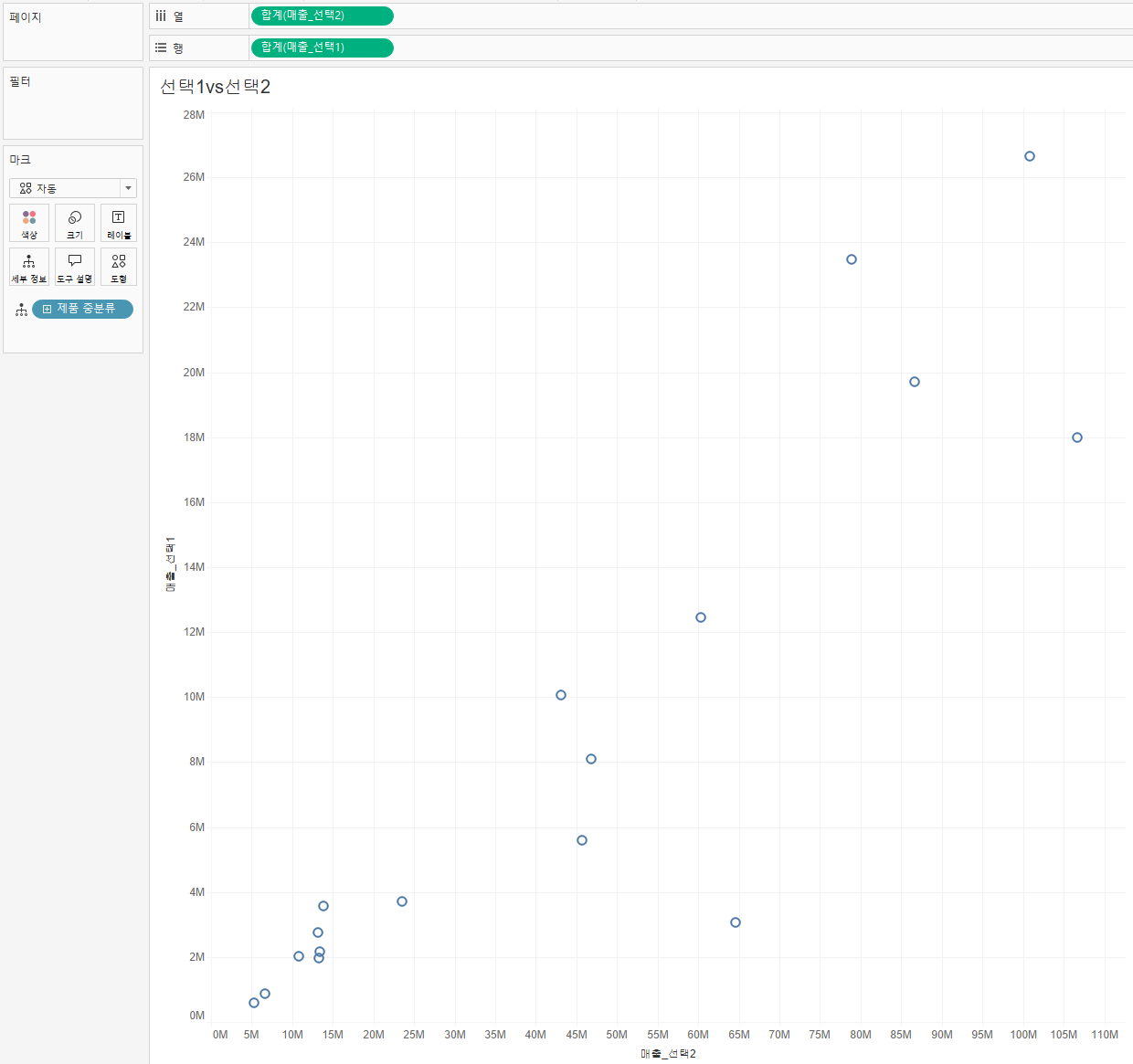Click the 열 (Columns) shelf icon

tap(161, 16)
